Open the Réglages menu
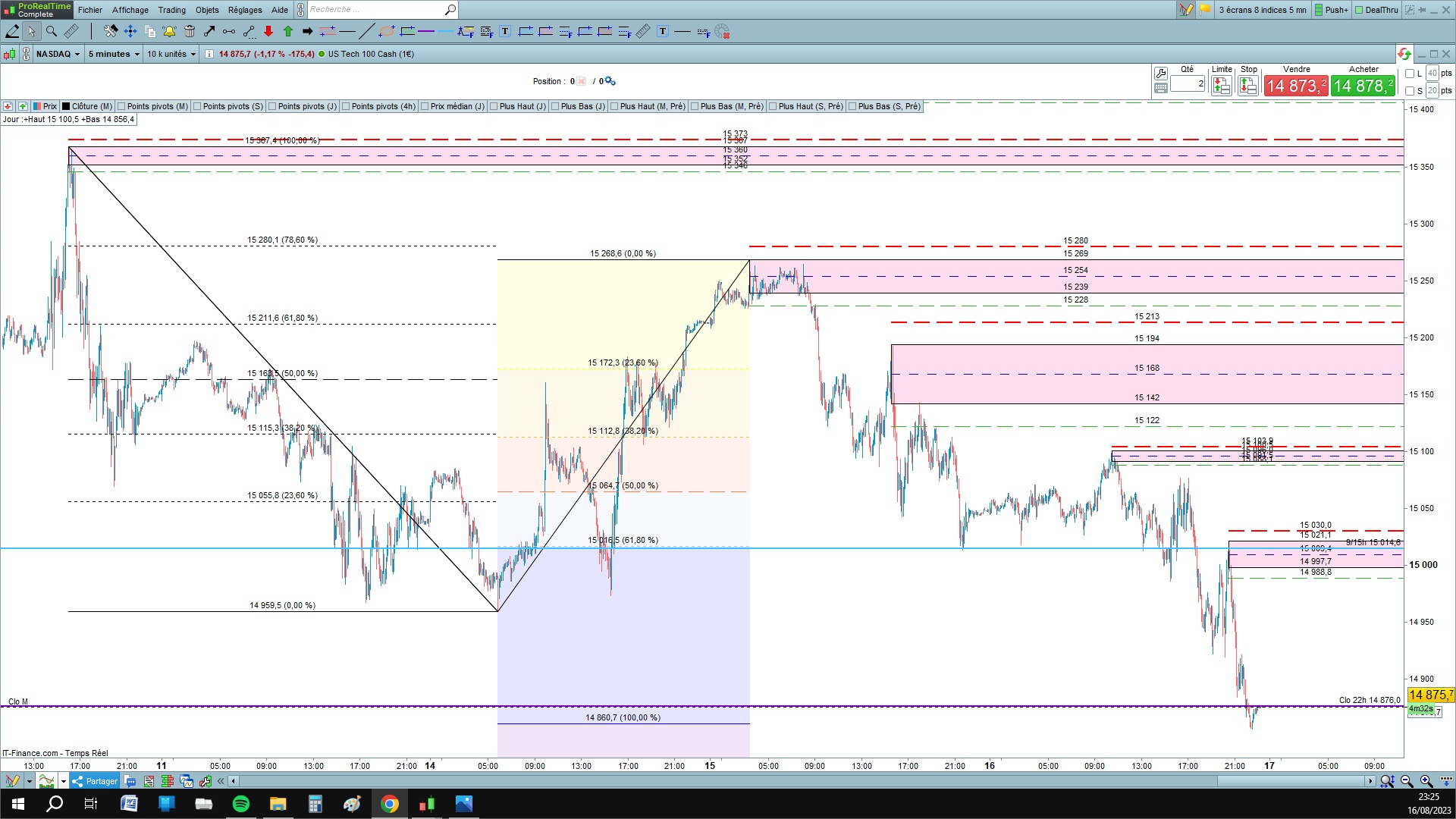 245,10
